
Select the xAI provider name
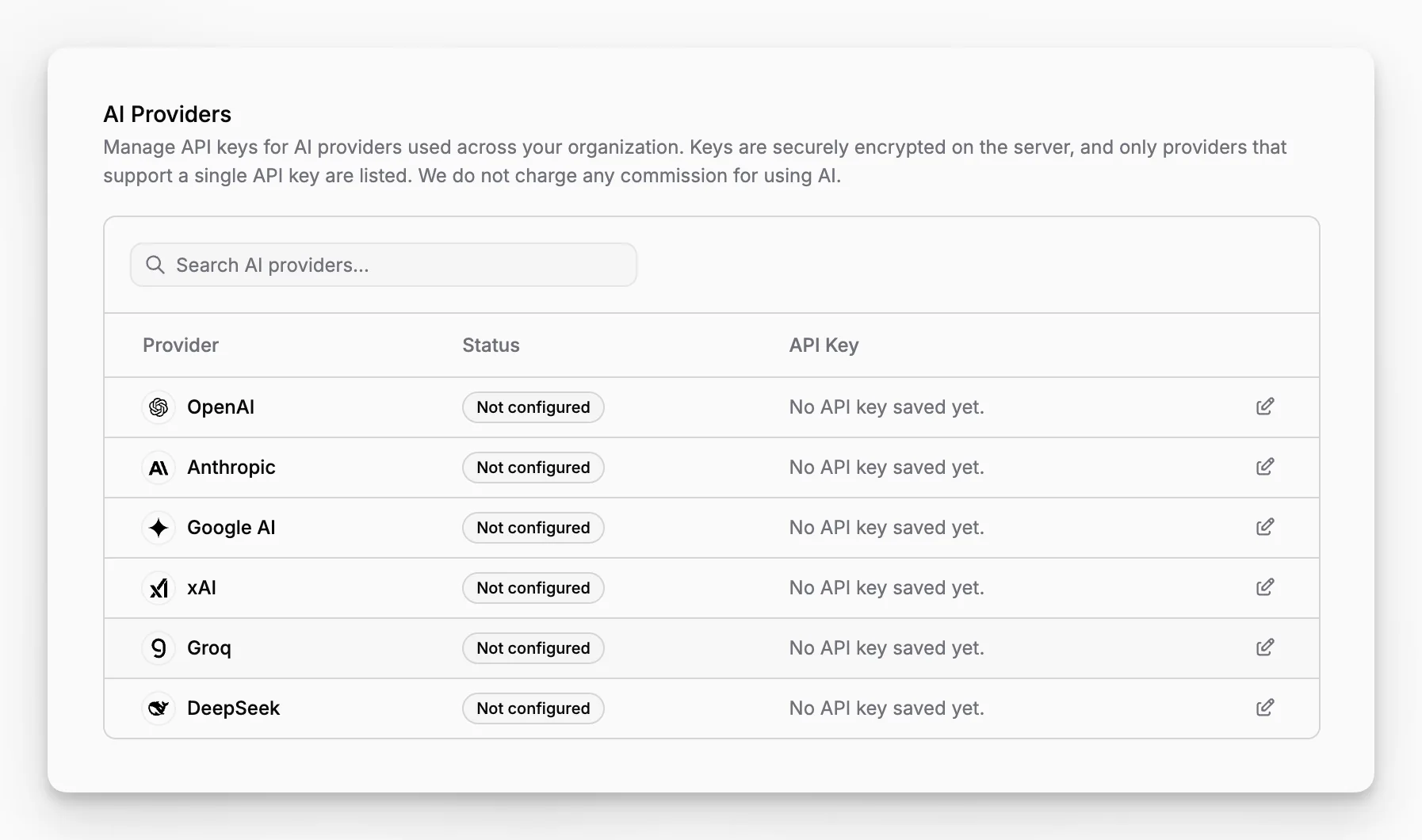pos(201,588)
